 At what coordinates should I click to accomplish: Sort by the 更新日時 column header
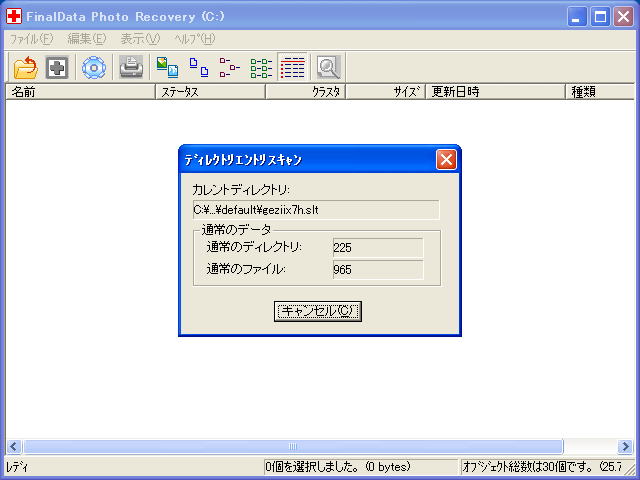496,92
